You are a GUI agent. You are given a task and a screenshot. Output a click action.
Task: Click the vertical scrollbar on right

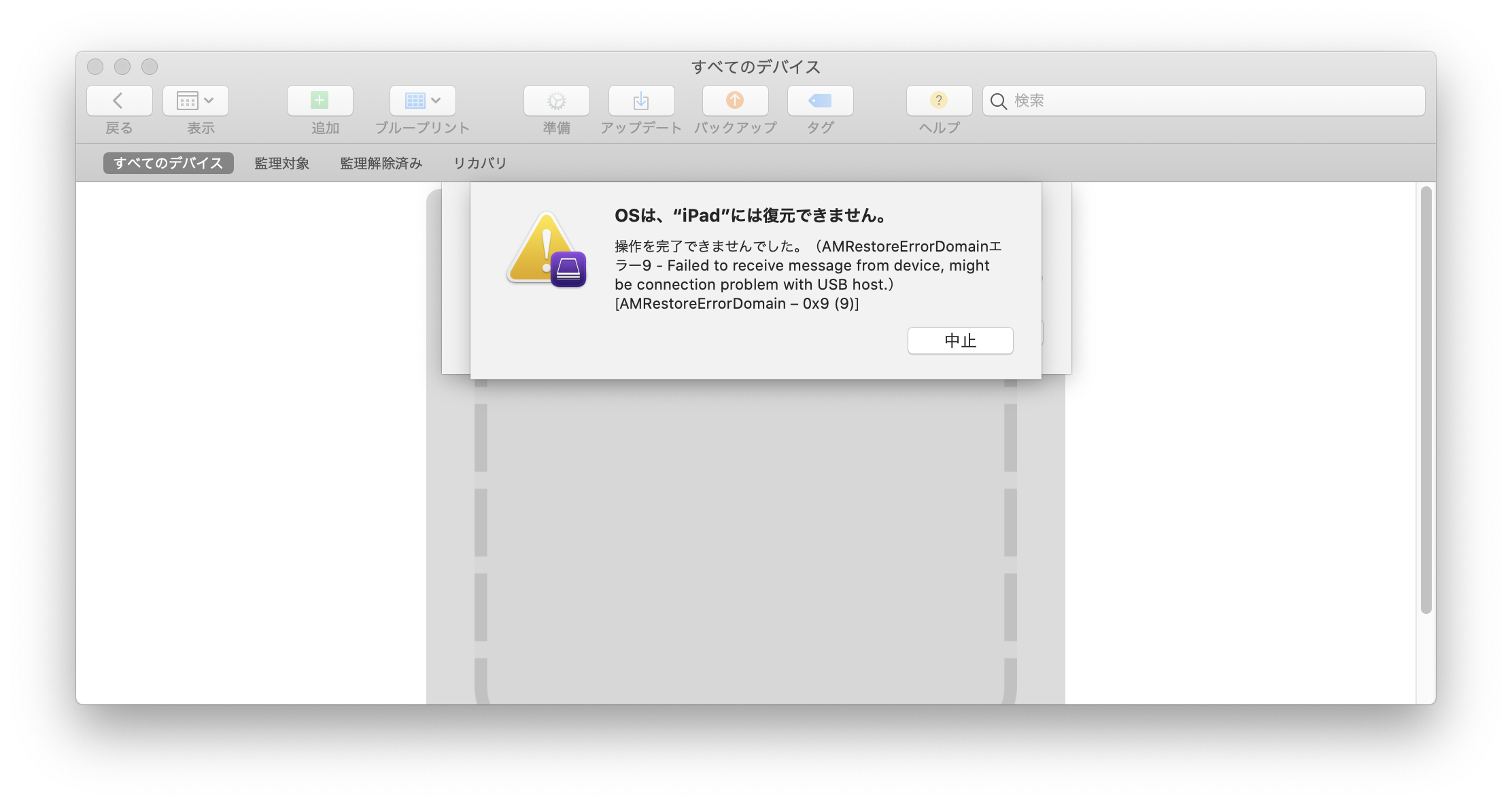pos(1426,400)
